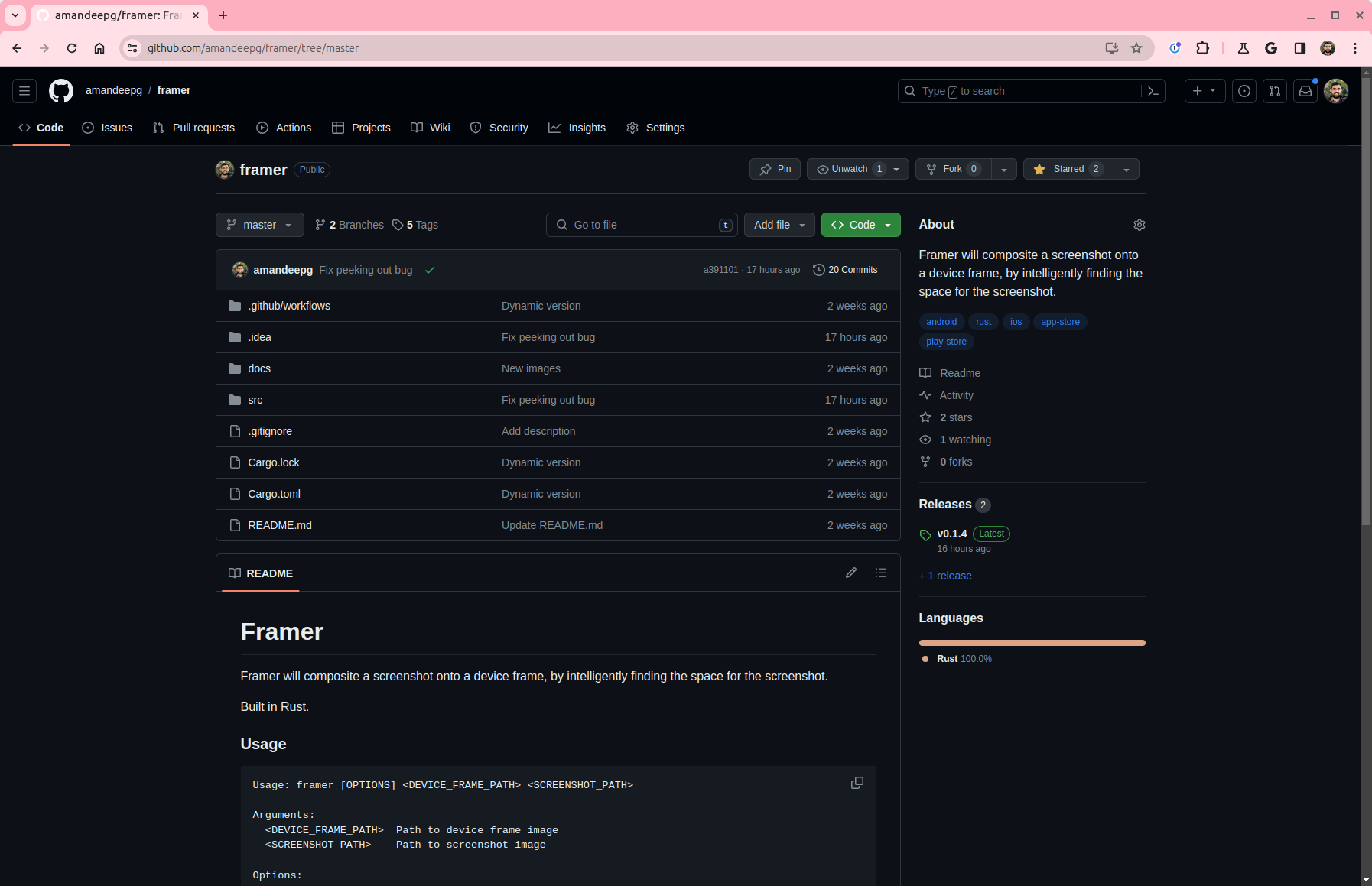This screenshot has width=1372, height=886.
Task: Open the Activity link in About
Action: pyautogui.click(x=957, y=395)
